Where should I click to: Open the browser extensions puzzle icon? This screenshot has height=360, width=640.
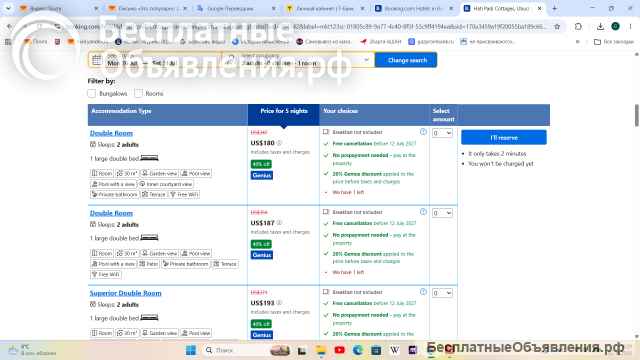click(x=578, y=27)
